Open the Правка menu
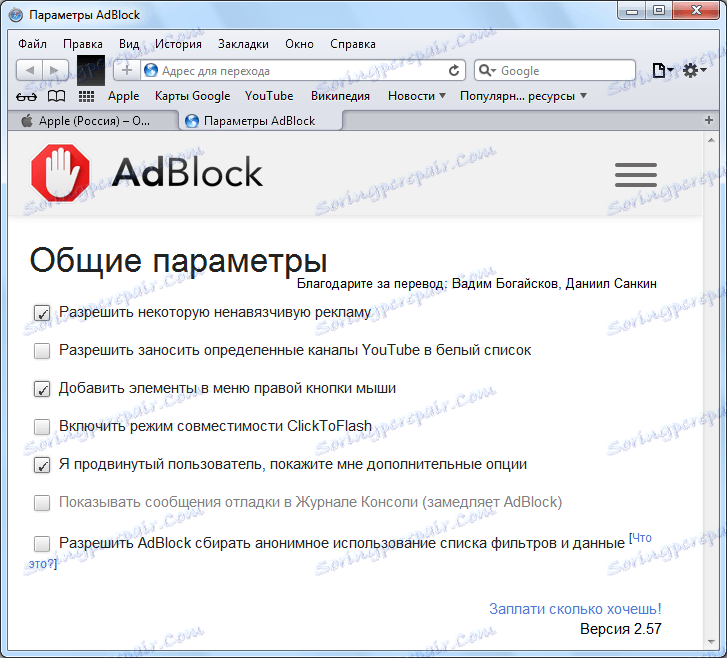 pos(83,44)
